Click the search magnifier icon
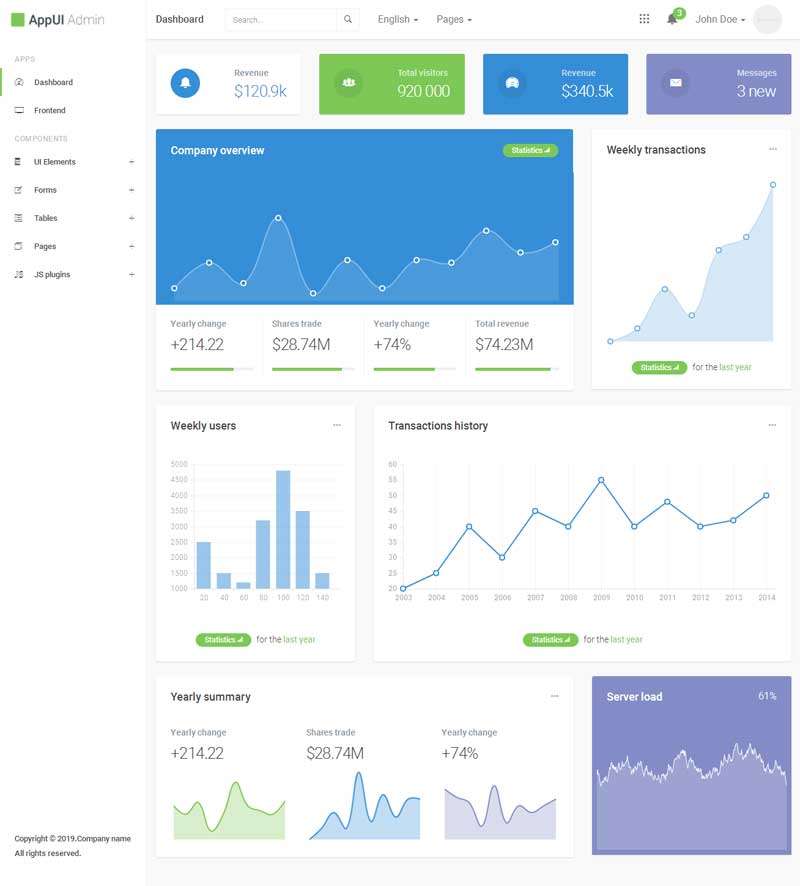 (348, 20)
